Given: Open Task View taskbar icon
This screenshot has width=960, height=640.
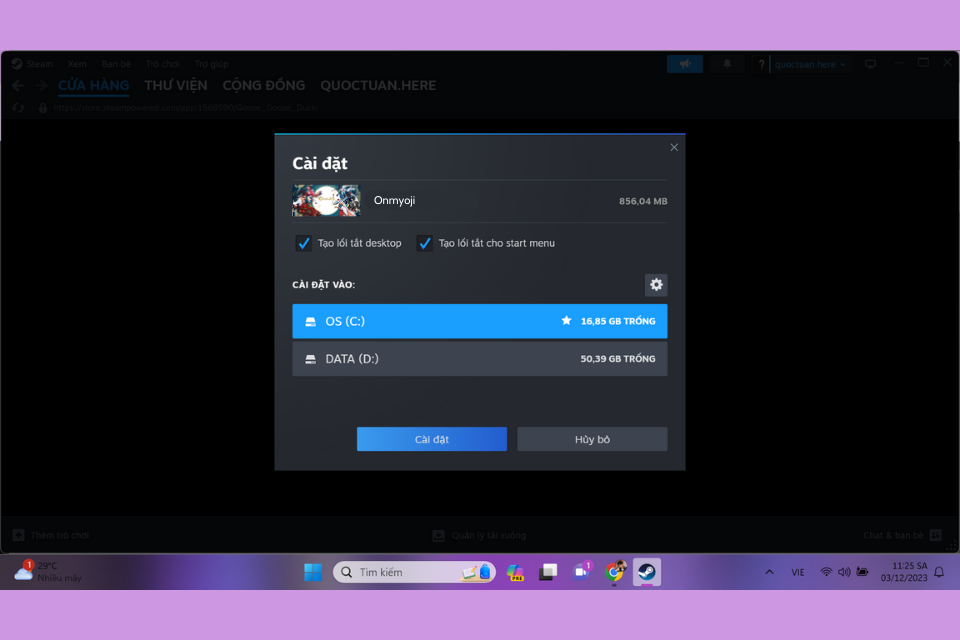Looking at the screenshot, I should point(548,572).
